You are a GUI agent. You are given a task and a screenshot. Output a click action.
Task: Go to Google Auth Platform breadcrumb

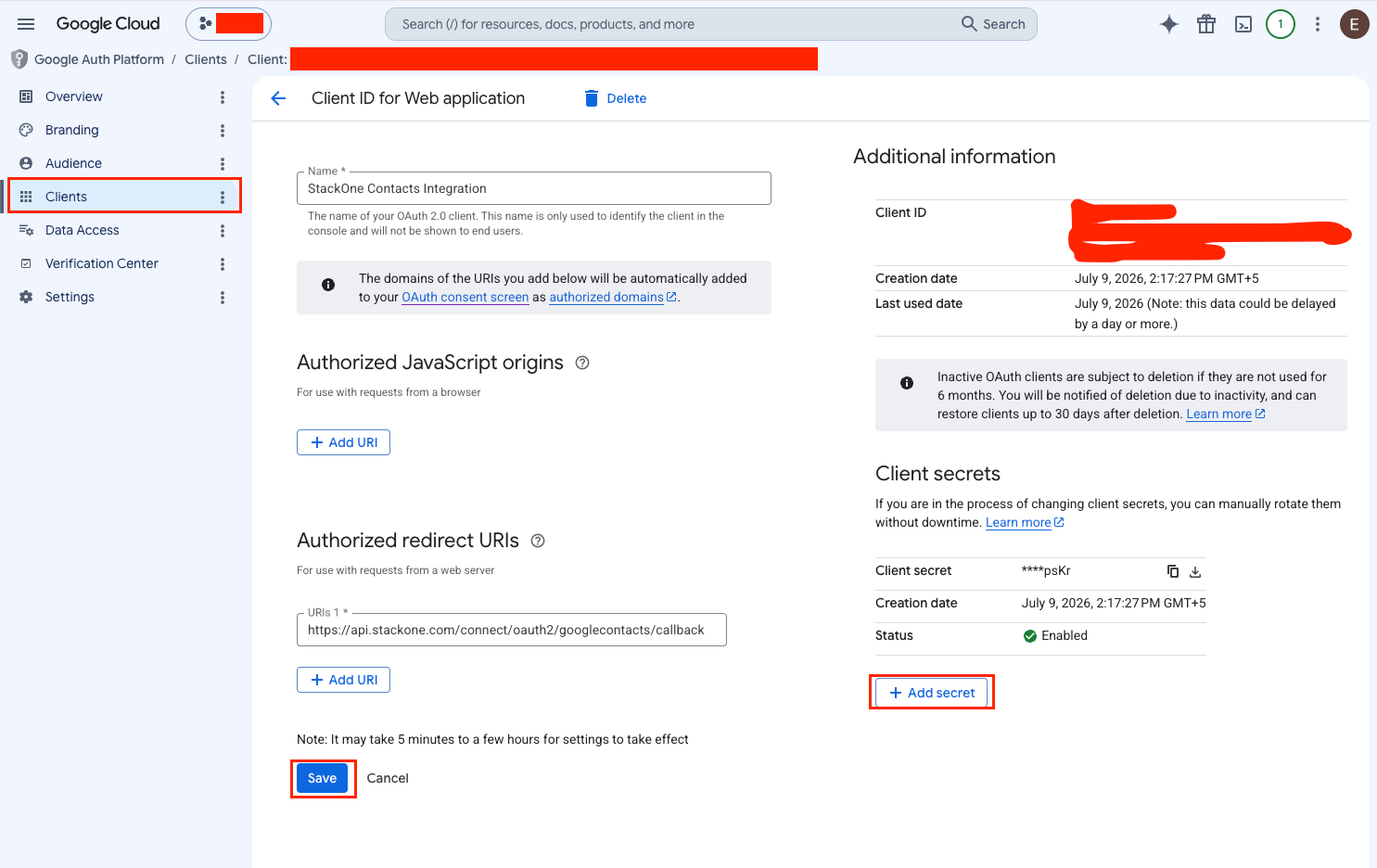pos(99,59)
